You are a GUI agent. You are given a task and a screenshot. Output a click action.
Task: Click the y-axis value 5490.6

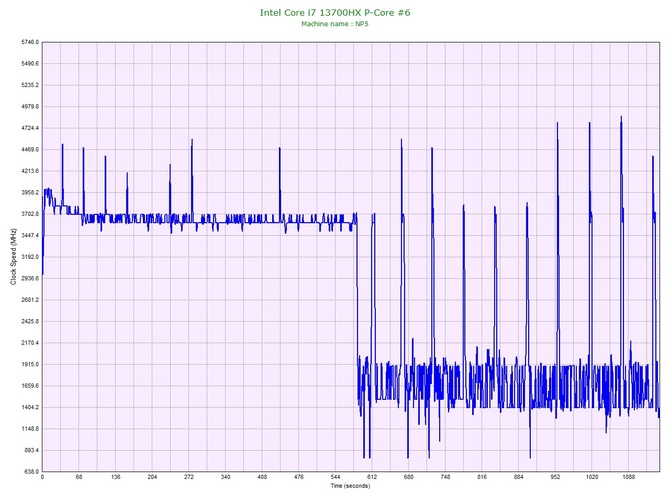click(30, 64)
